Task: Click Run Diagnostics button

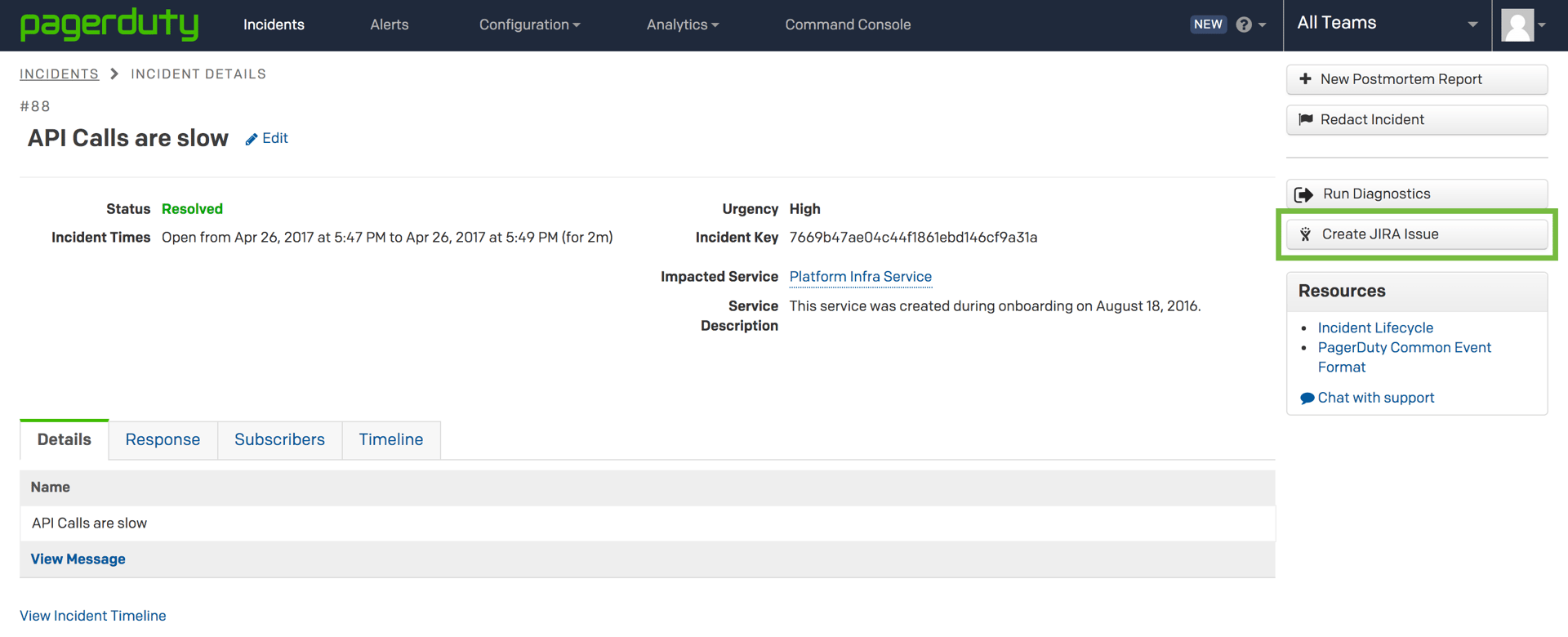Action: coord(1417,194)
